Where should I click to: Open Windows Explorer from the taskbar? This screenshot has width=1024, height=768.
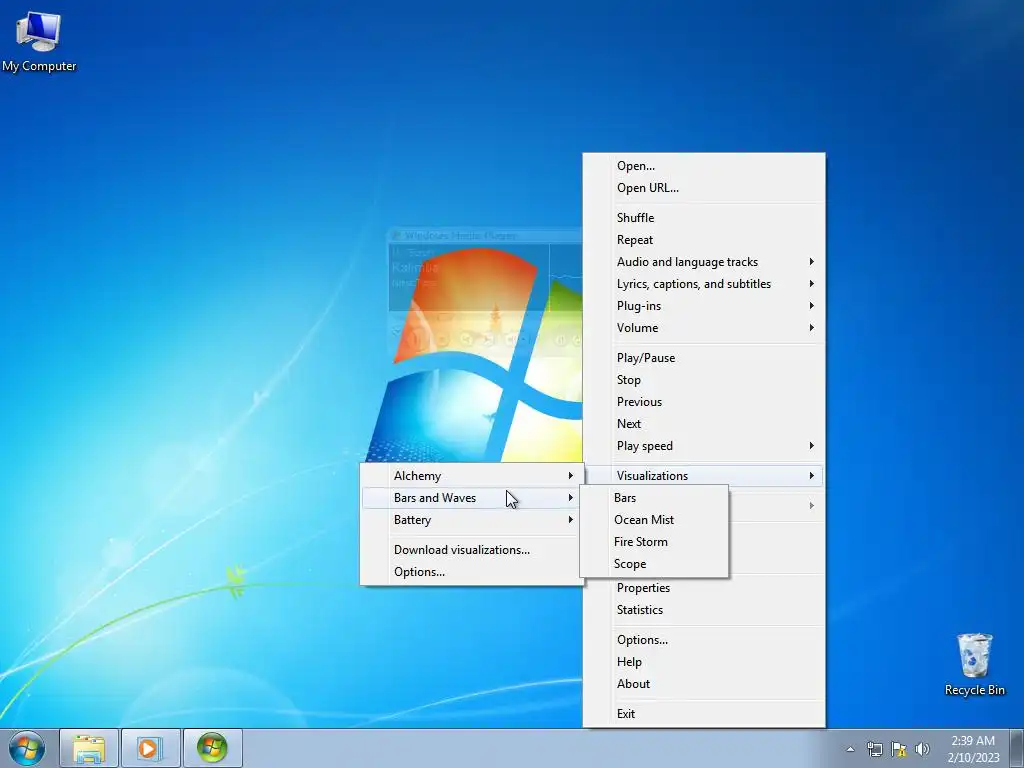(x=89, y=748)
